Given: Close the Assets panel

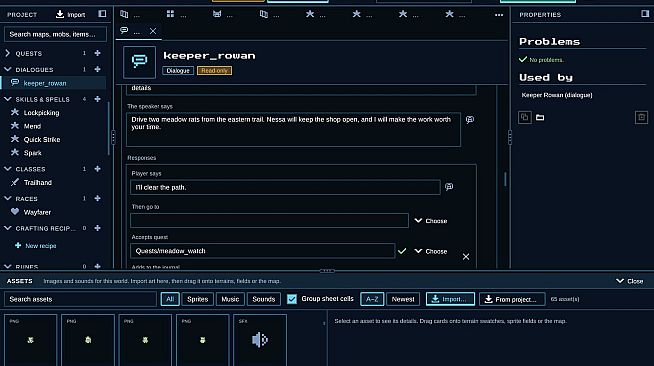Looking at the screenshot, I should (x=630, y=281).
